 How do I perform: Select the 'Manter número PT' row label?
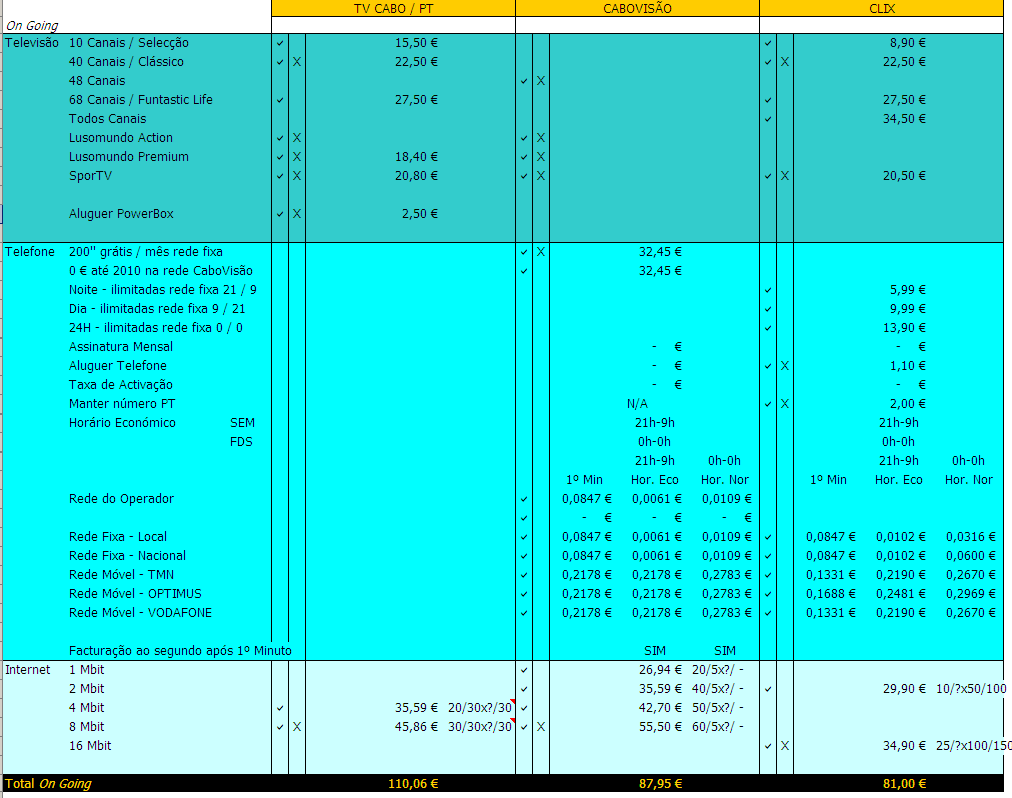click(x=122, y=404)
